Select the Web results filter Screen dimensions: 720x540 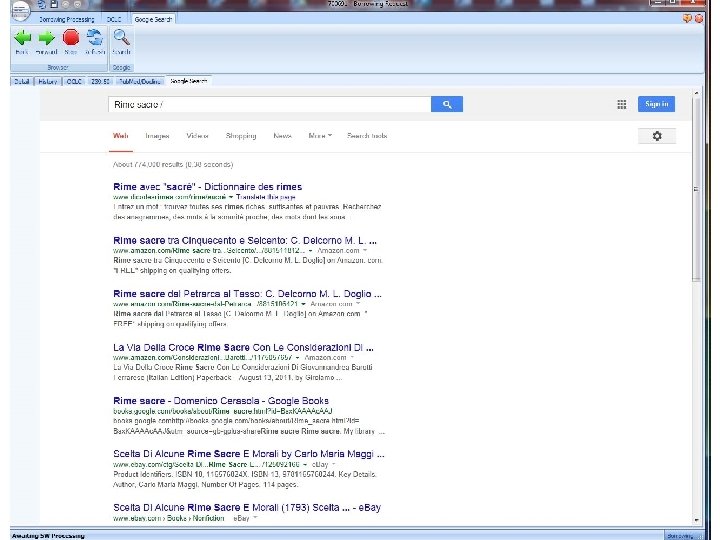(x=121, y=136)
